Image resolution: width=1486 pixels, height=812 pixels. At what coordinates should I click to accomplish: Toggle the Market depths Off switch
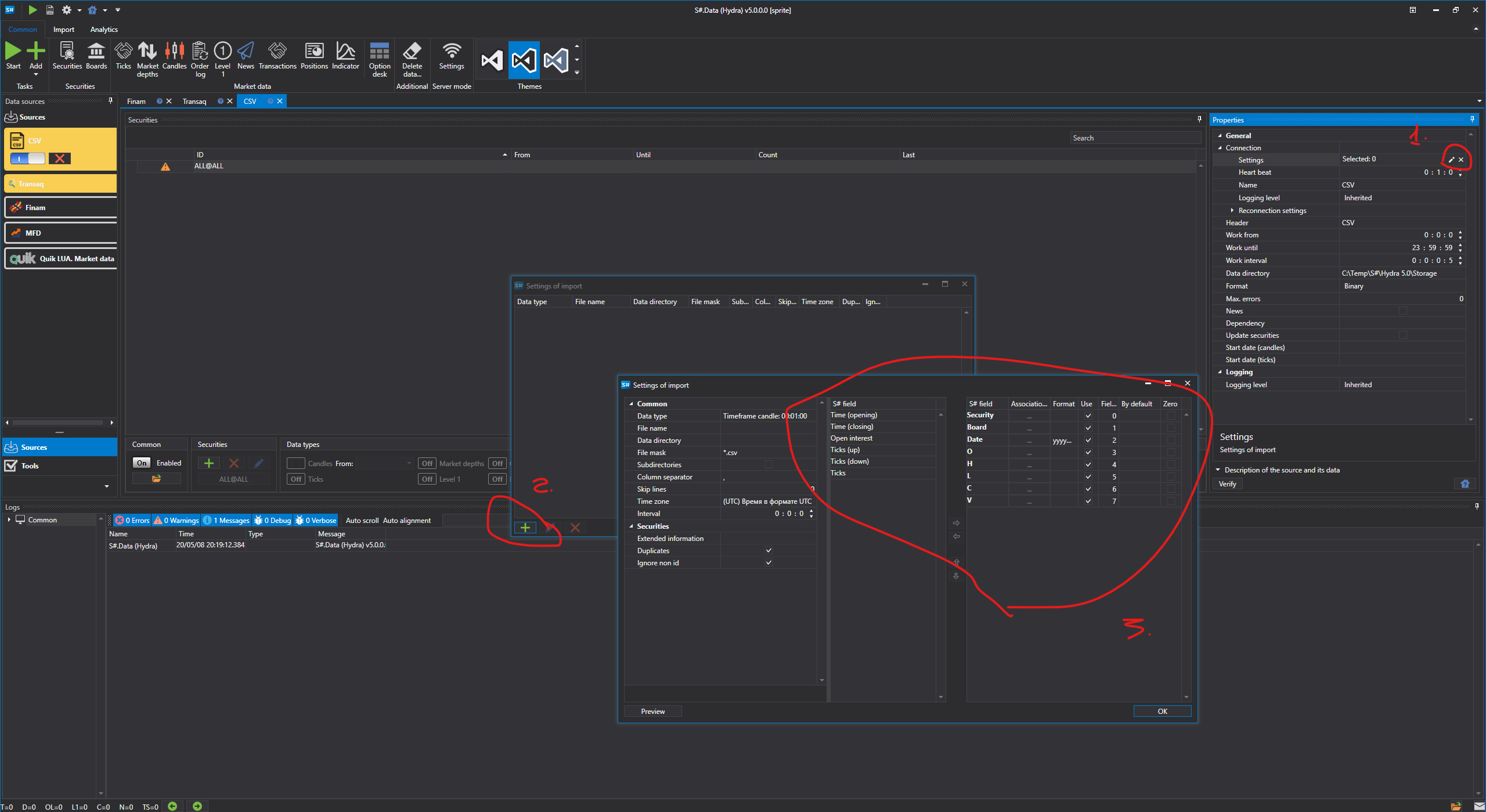[427, 464]
